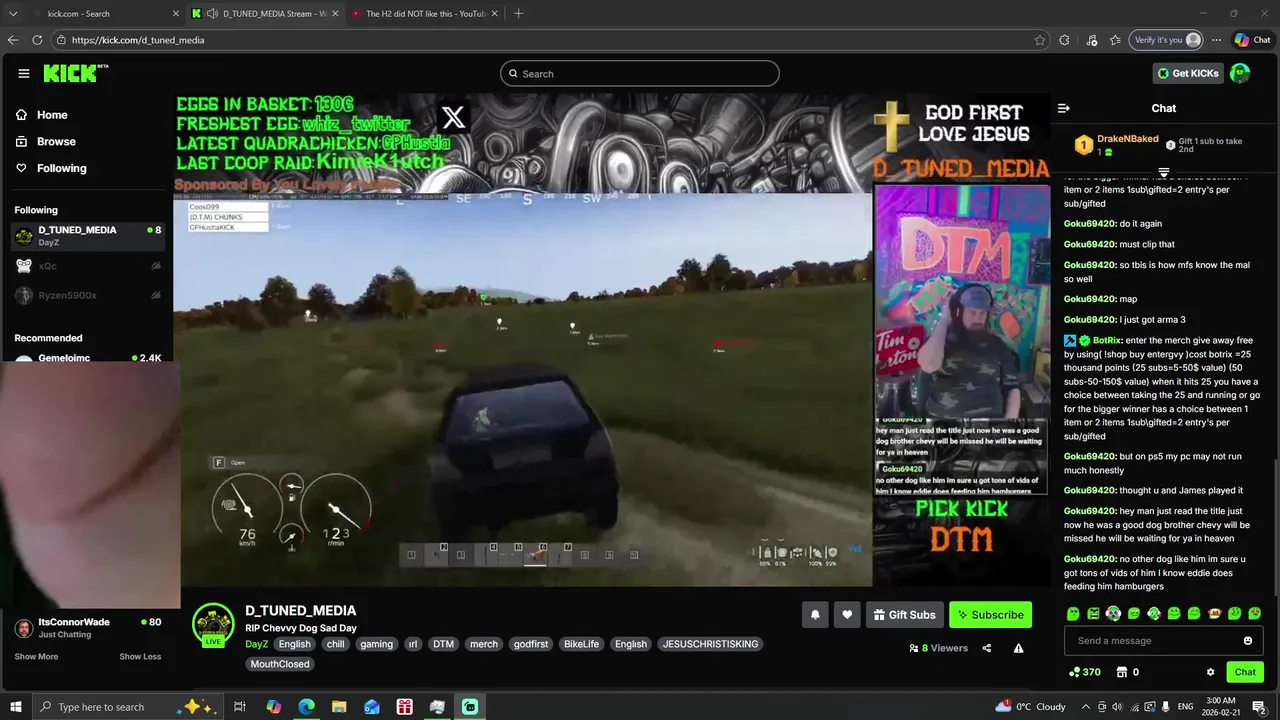Click the green Chat send button
The image size is (1280, 720).
1245,672
